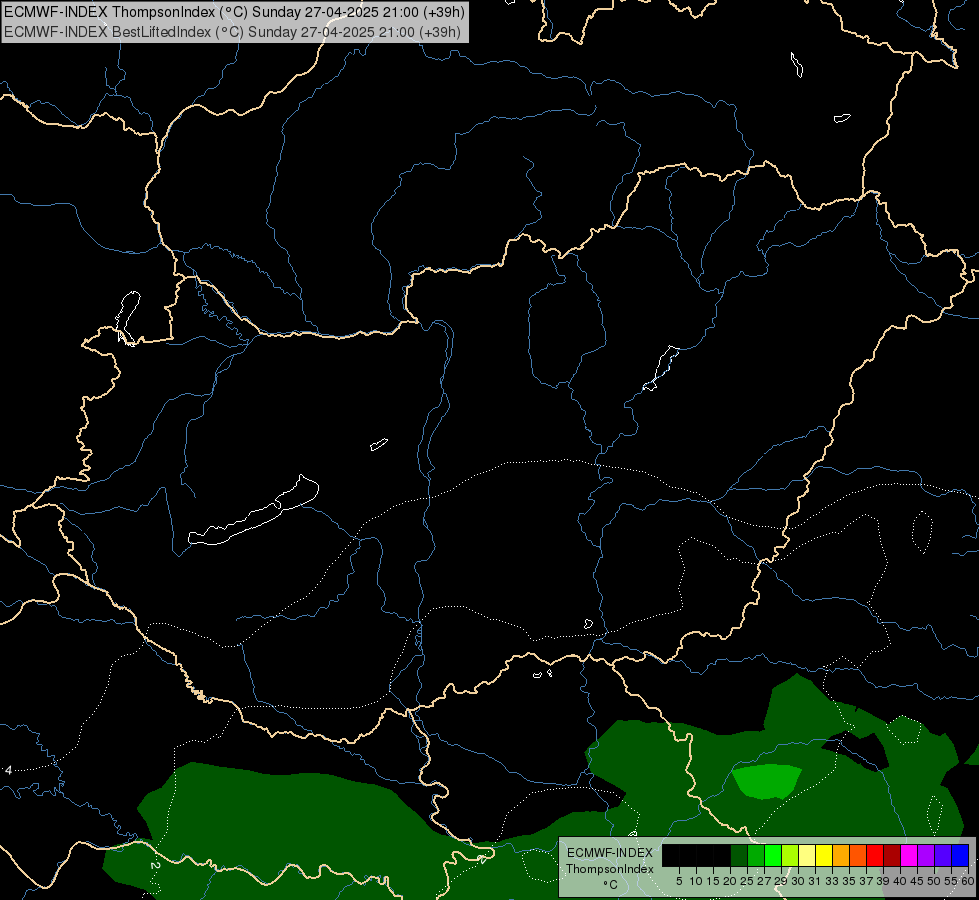Click the medium green 25–27 legend swatch
The image size is (979, 900).
756,855
